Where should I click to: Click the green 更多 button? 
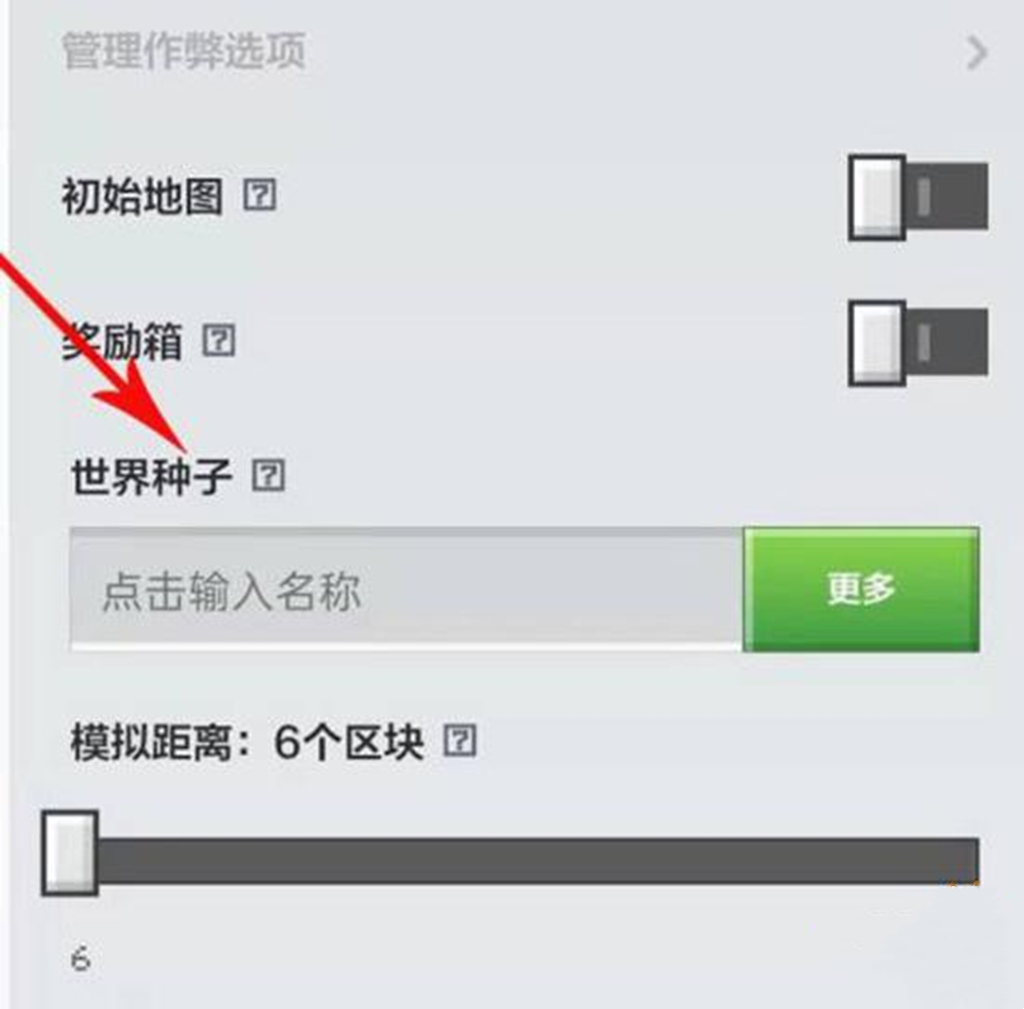tap(861, 588)
